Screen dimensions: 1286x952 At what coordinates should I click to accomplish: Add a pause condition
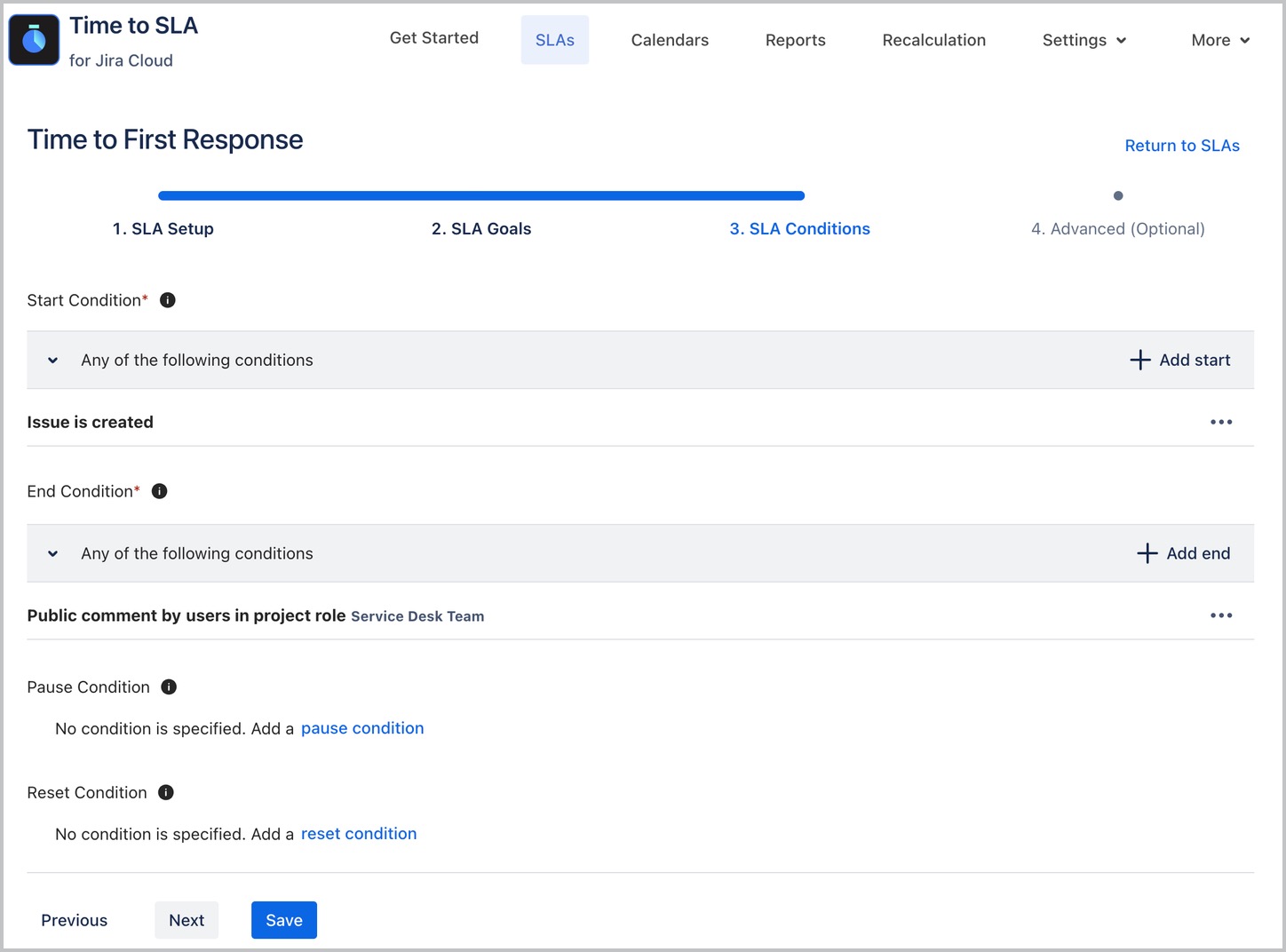[x=362, y=728]
